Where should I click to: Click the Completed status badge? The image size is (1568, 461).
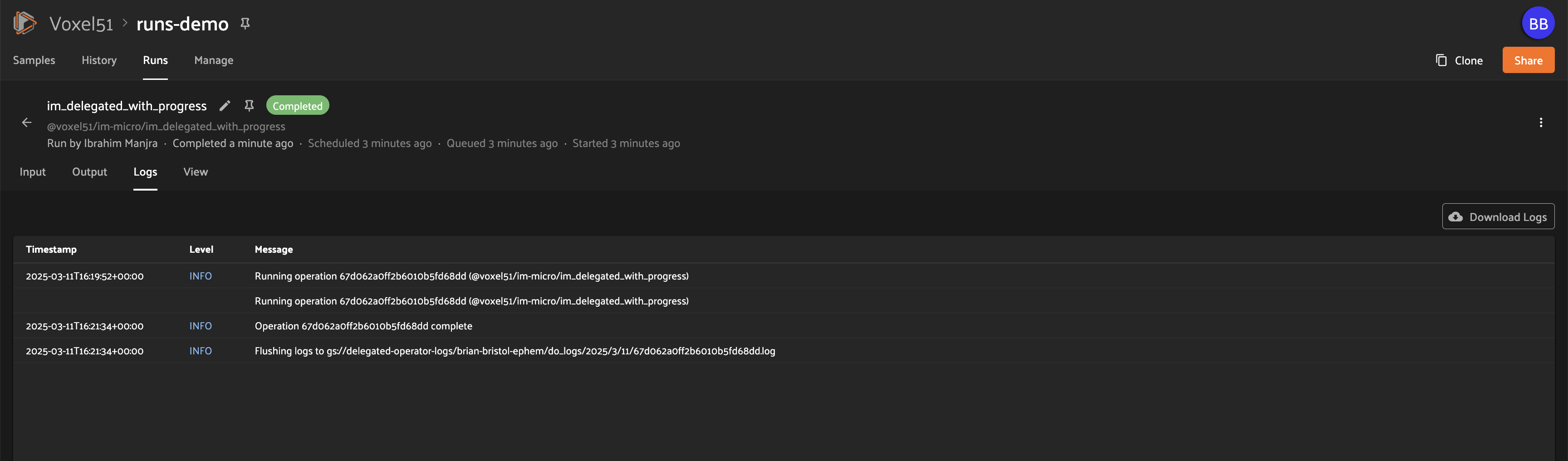(298, 105)
